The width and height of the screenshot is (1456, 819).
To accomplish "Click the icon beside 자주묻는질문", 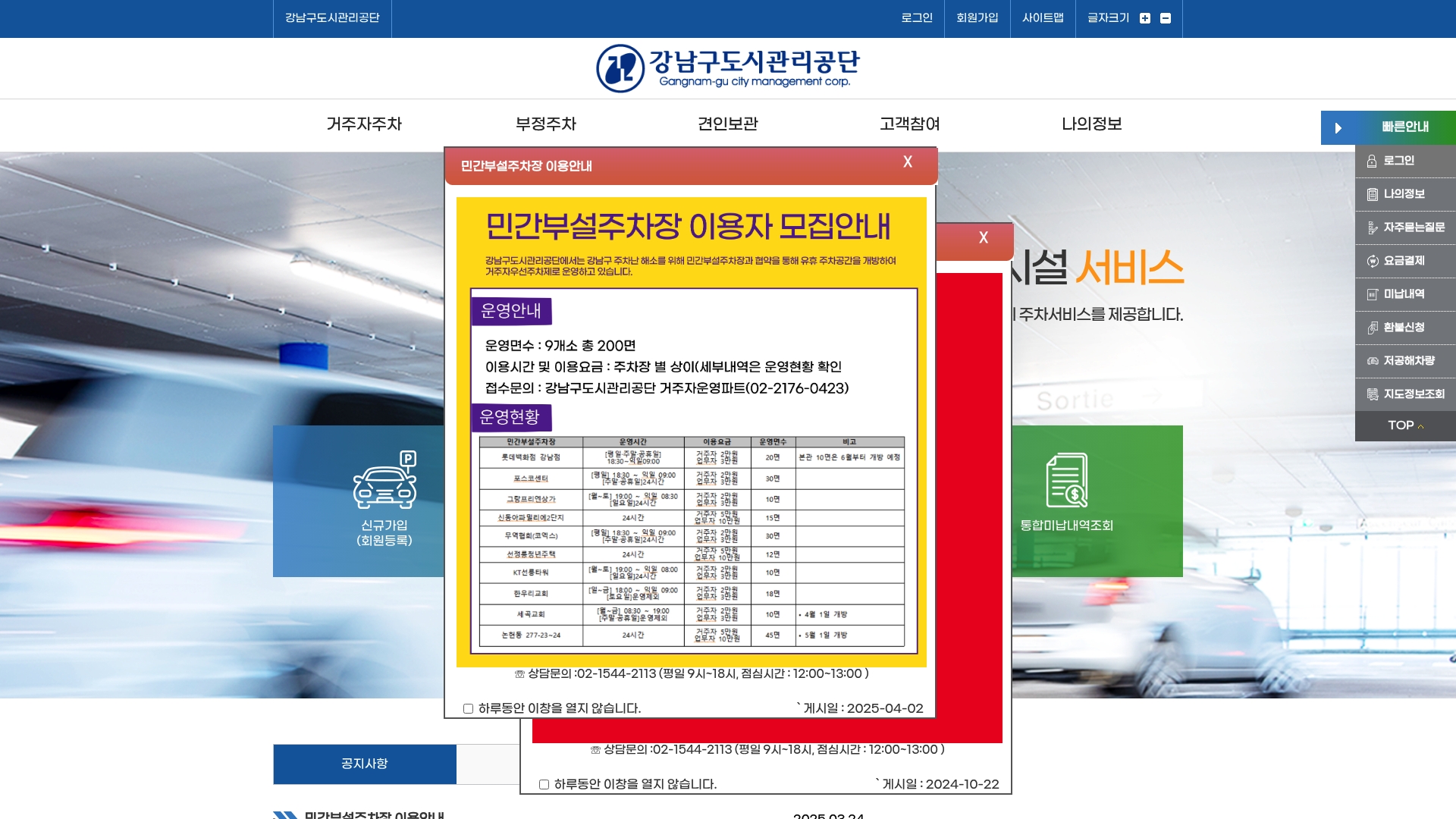I will point(1372,227).
